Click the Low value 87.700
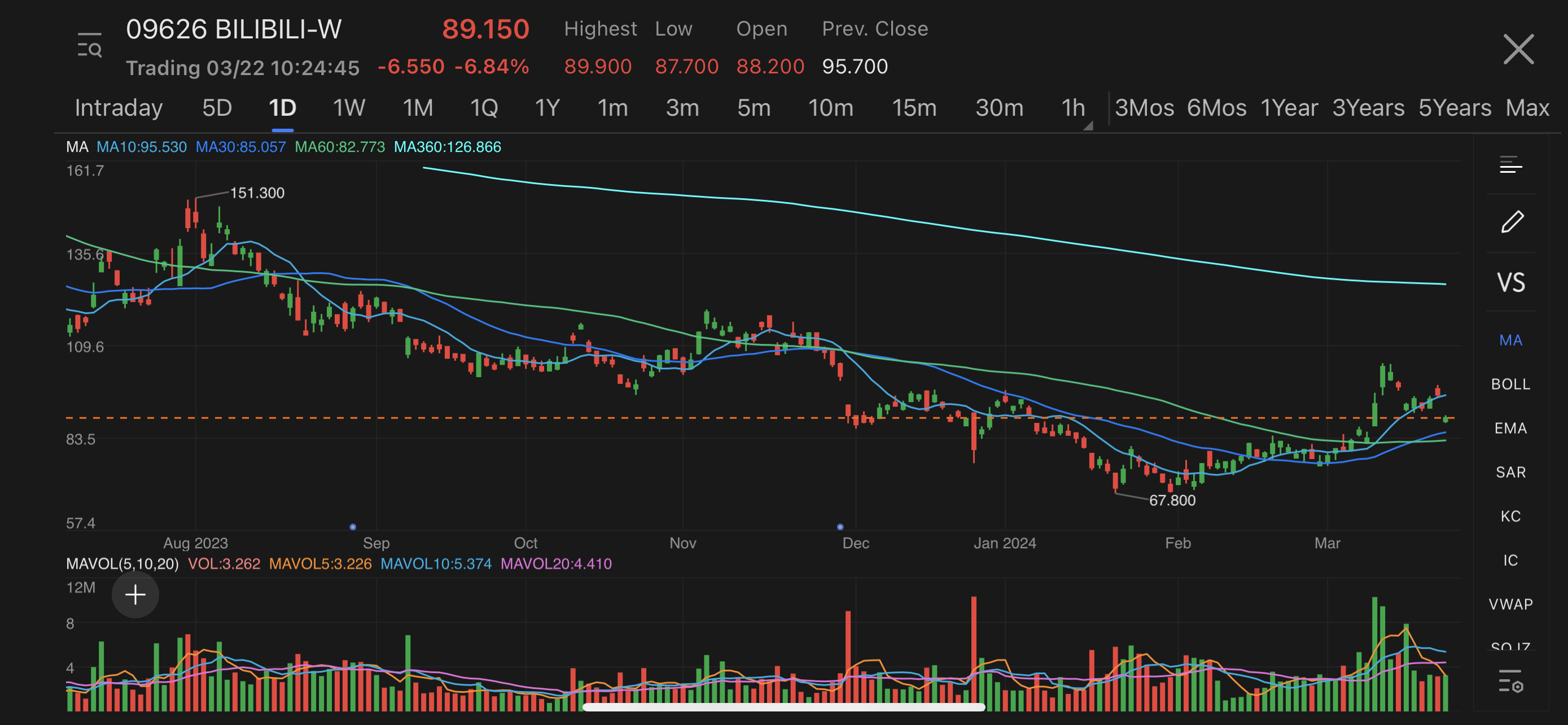Screen dimensions: 1568x725 pyautogui.click(x=686, y=67)
